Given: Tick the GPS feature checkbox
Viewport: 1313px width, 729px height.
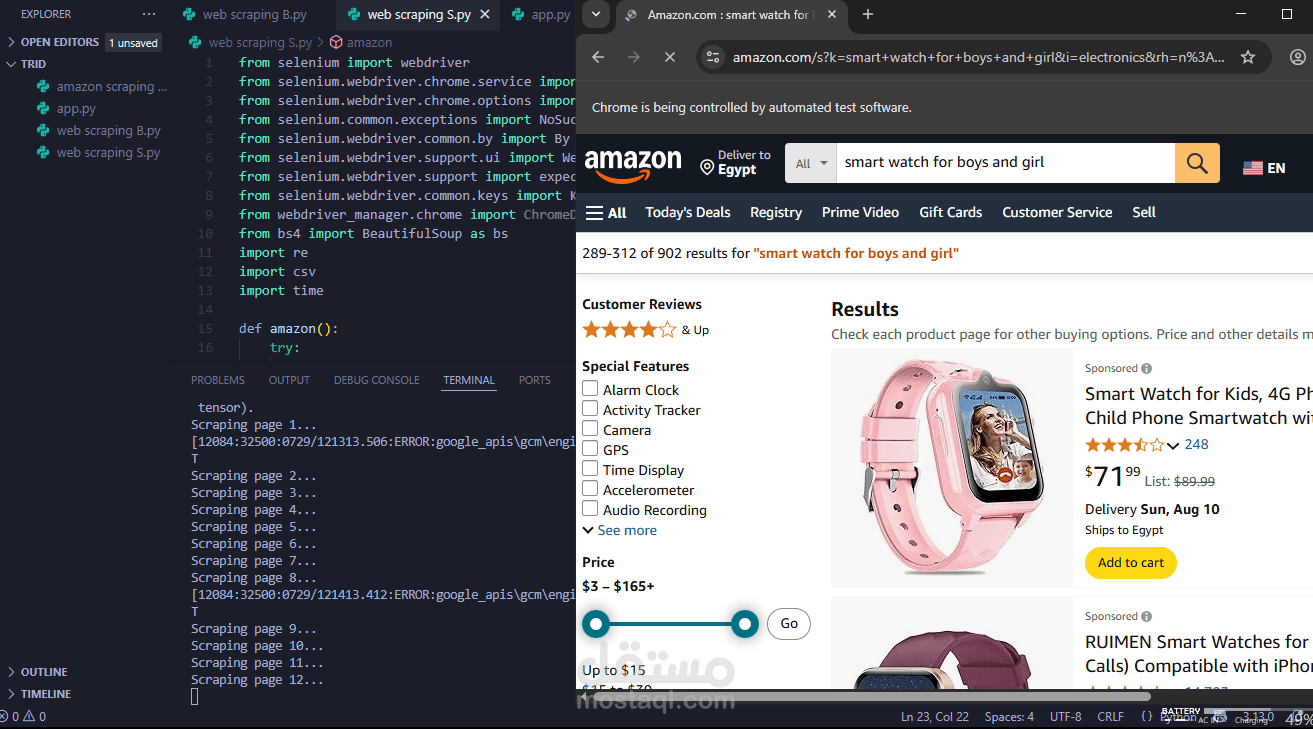Looking at the screenshot, I should pyautogui.click(x=590, y=449).
